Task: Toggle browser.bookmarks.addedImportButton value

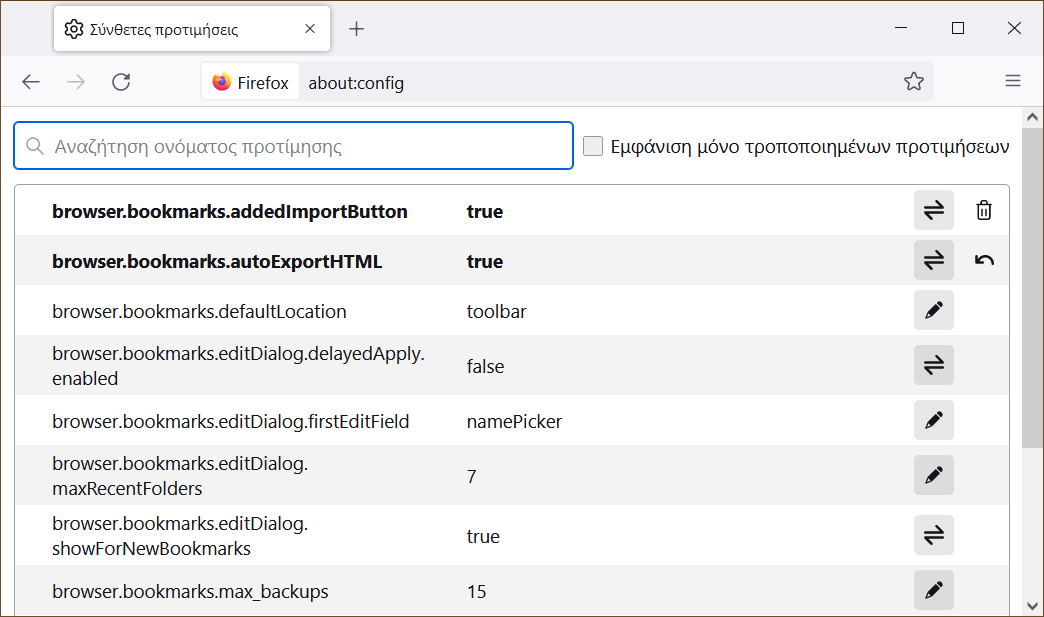Action: click(x=933, y=210)
